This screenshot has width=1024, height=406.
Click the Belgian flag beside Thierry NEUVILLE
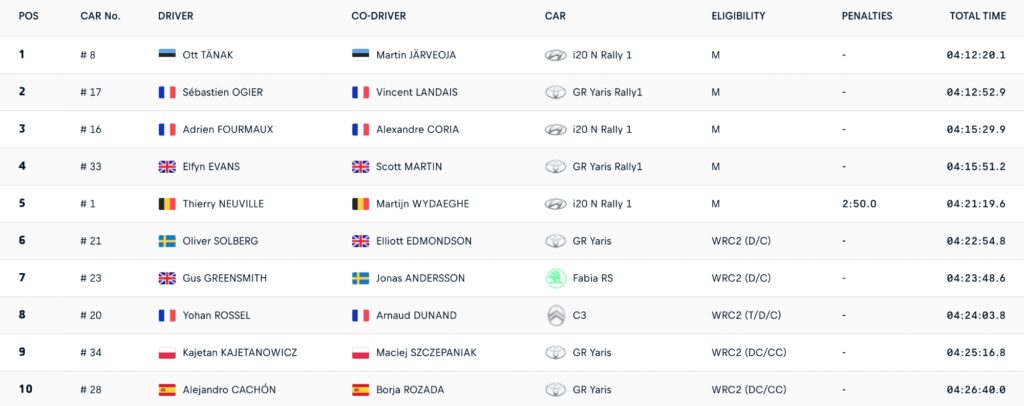[x=167, y=204]
